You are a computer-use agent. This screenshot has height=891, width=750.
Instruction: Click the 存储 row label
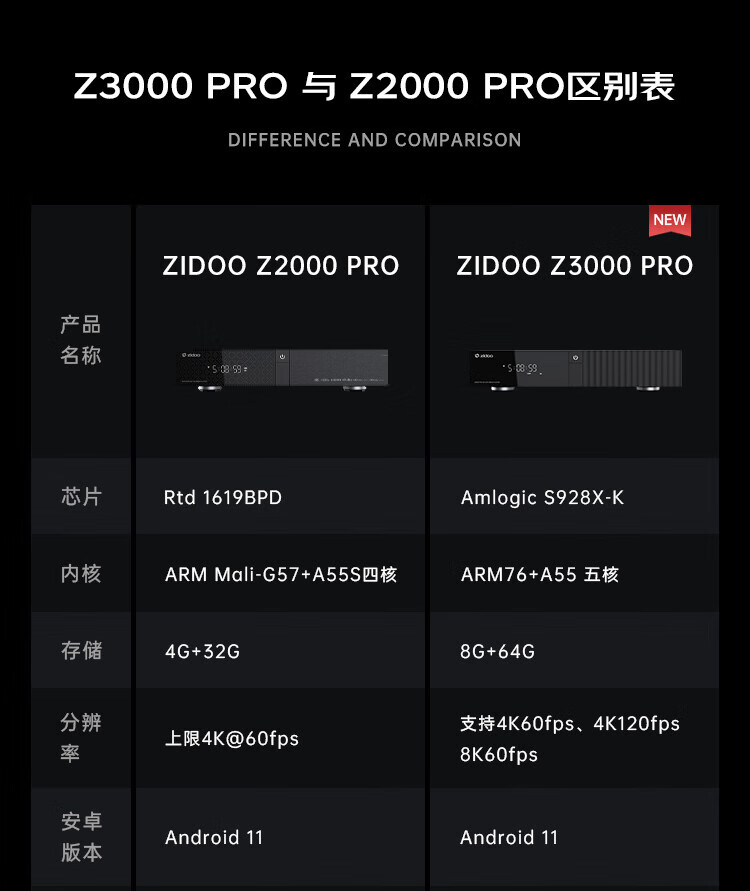[x=80, y=651]
